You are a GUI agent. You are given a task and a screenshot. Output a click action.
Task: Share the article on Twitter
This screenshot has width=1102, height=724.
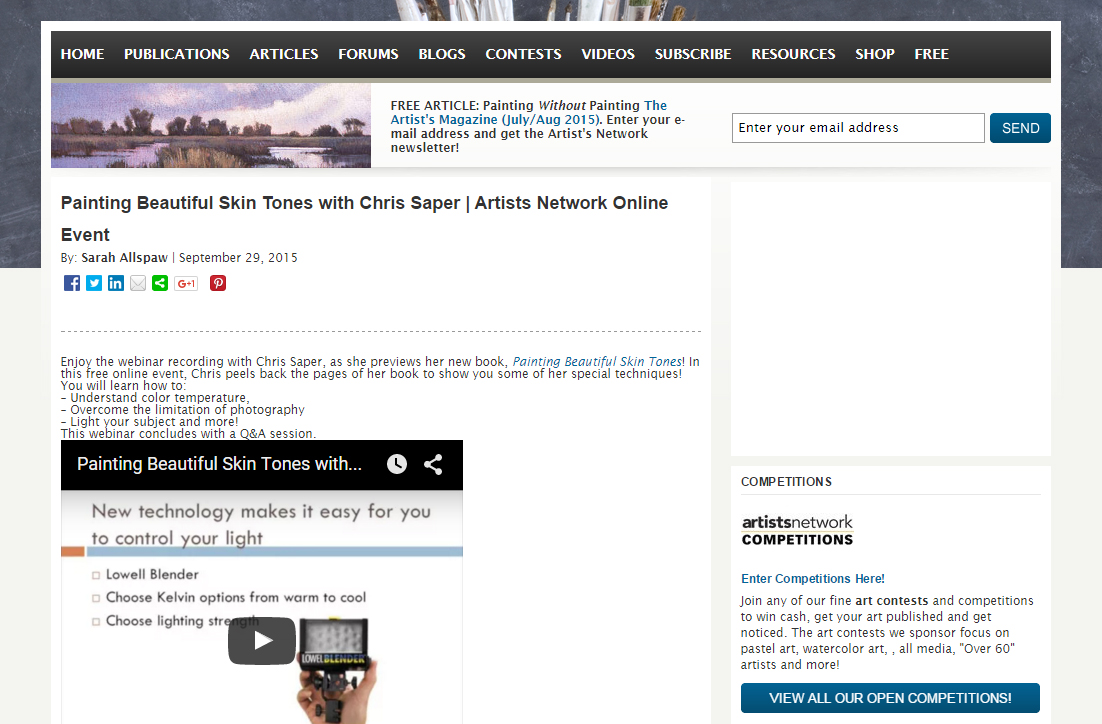pos(94,283)
